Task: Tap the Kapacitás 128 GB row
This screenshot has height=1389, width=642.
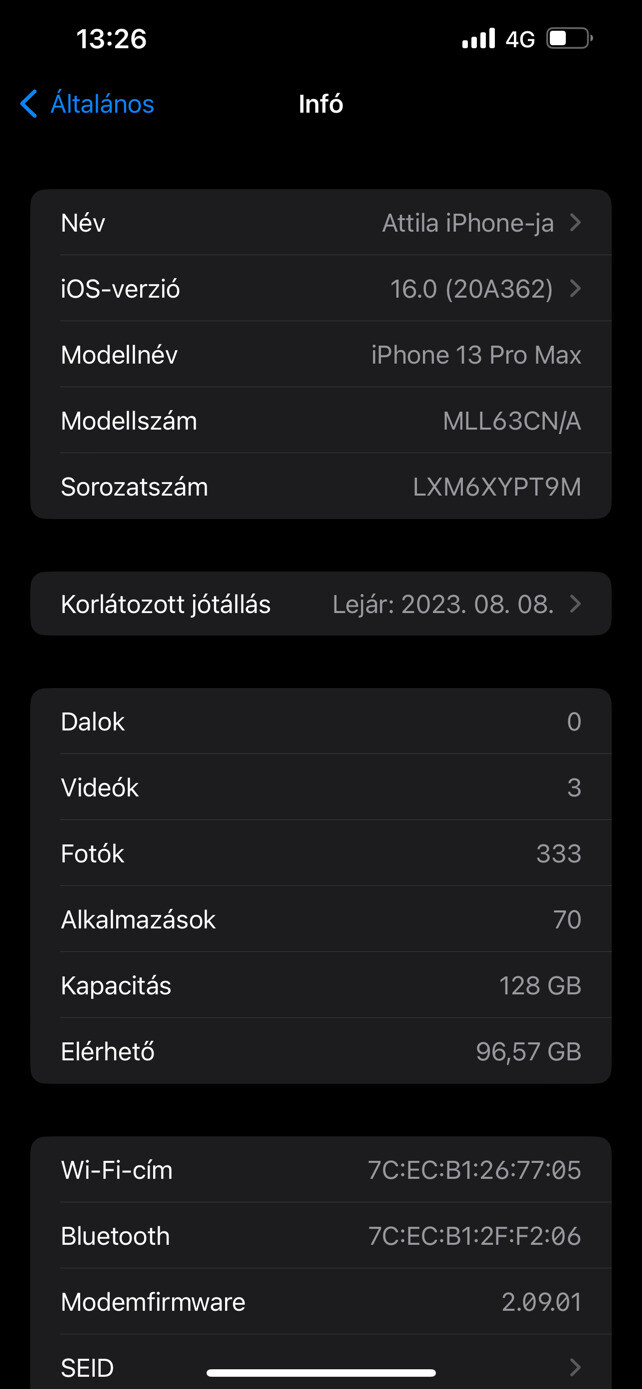Action: pos(320,986)
